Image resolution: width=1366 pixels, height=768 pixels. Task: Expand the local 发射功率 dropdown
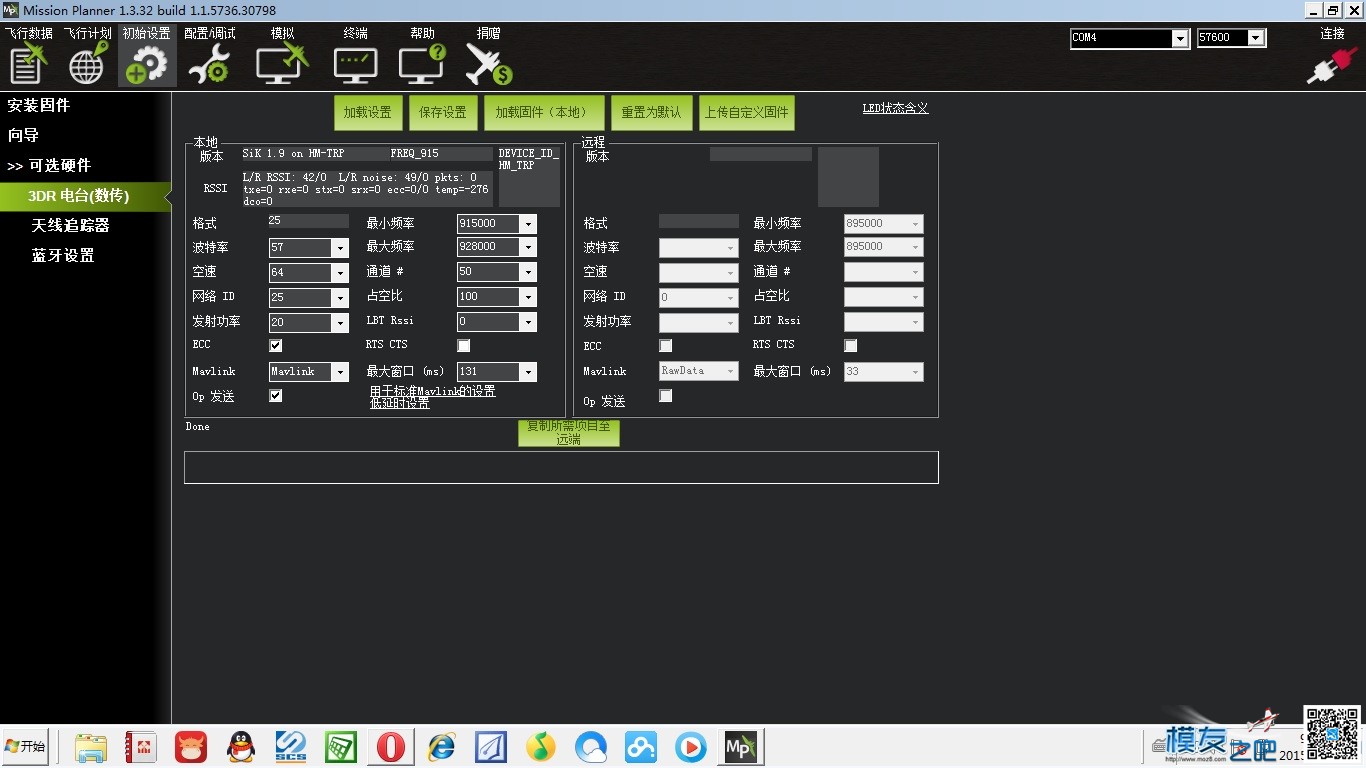tap(340, 322)
